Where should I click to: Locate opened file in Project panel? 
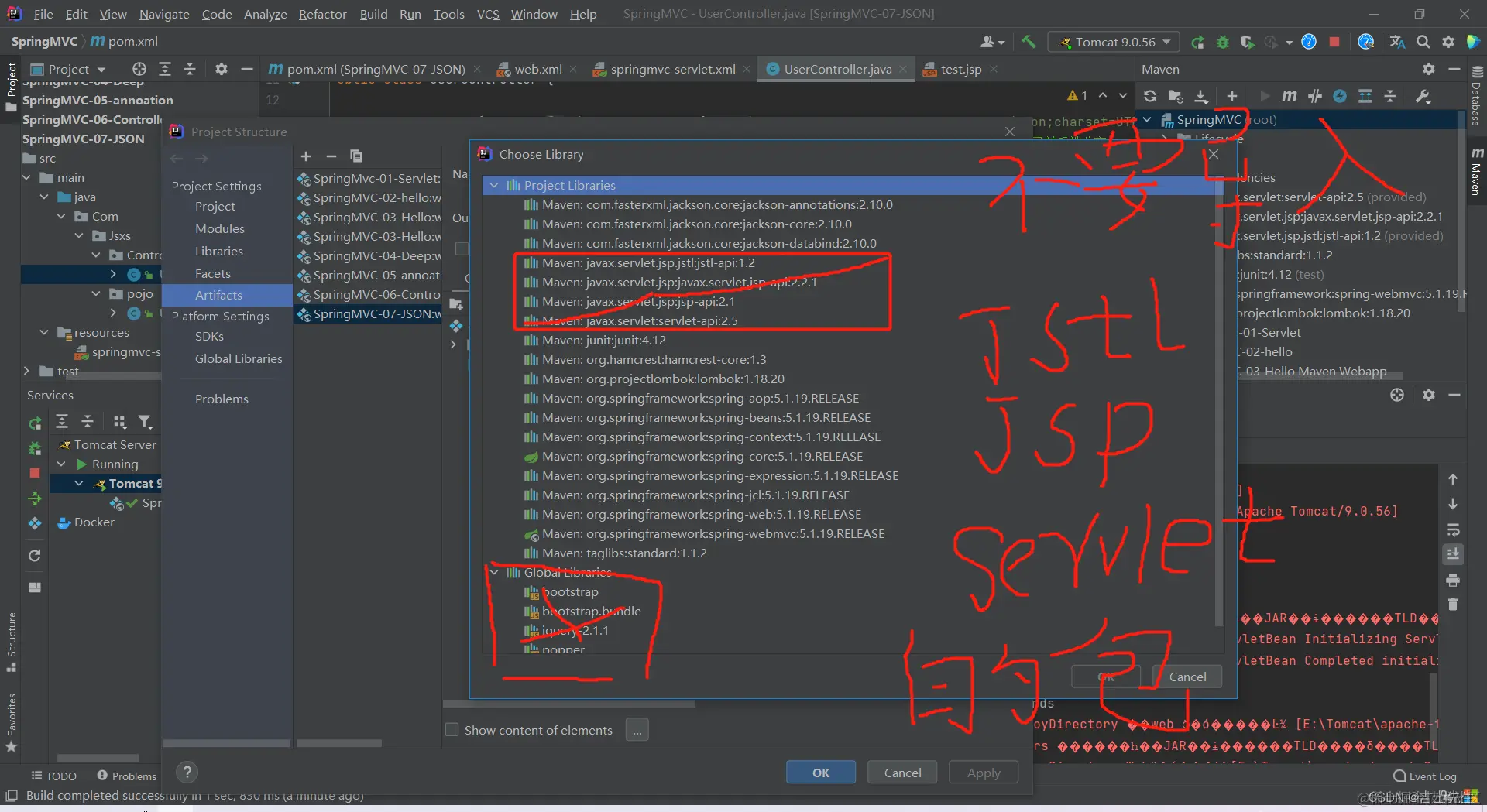[x=139, y=69]
